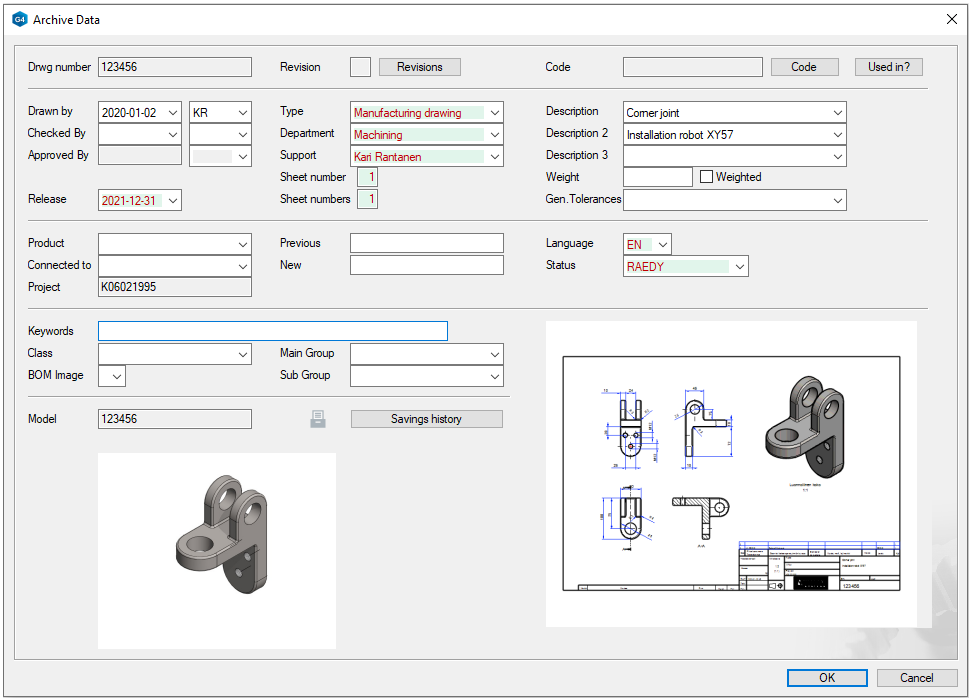Confirm with the OK button
Screen dimensions: 972x700
pos(826,677)
